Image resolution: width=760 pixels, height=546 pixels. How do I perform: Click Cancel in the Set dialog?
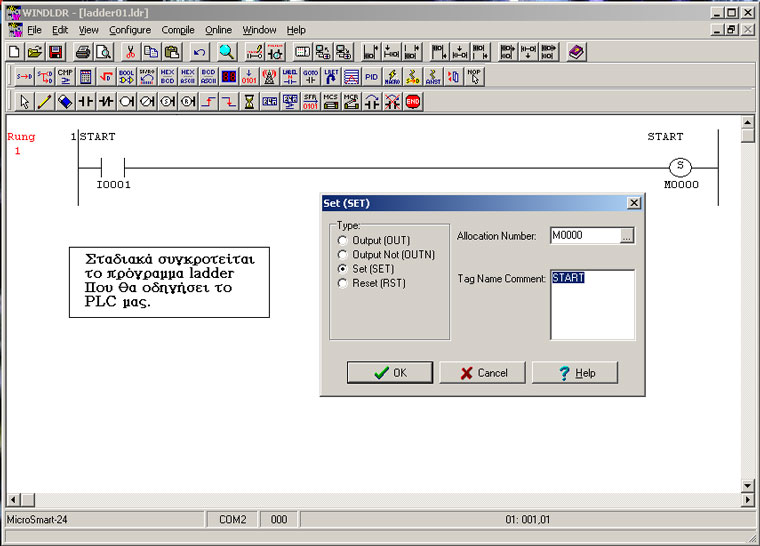point(482,372)
